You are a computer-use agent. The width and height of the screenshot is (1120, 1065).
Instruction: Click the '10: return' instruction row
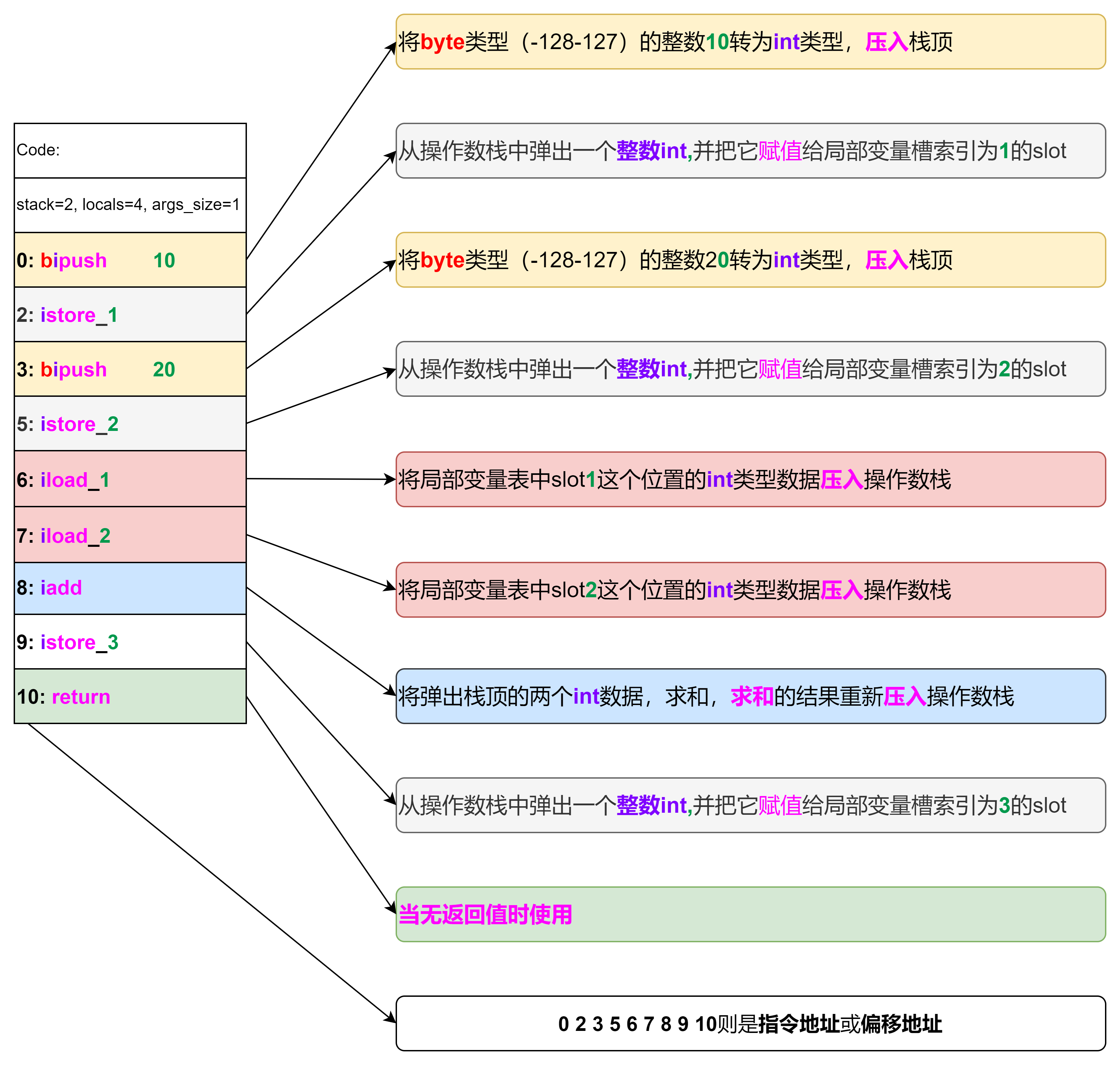coord(130,696)
